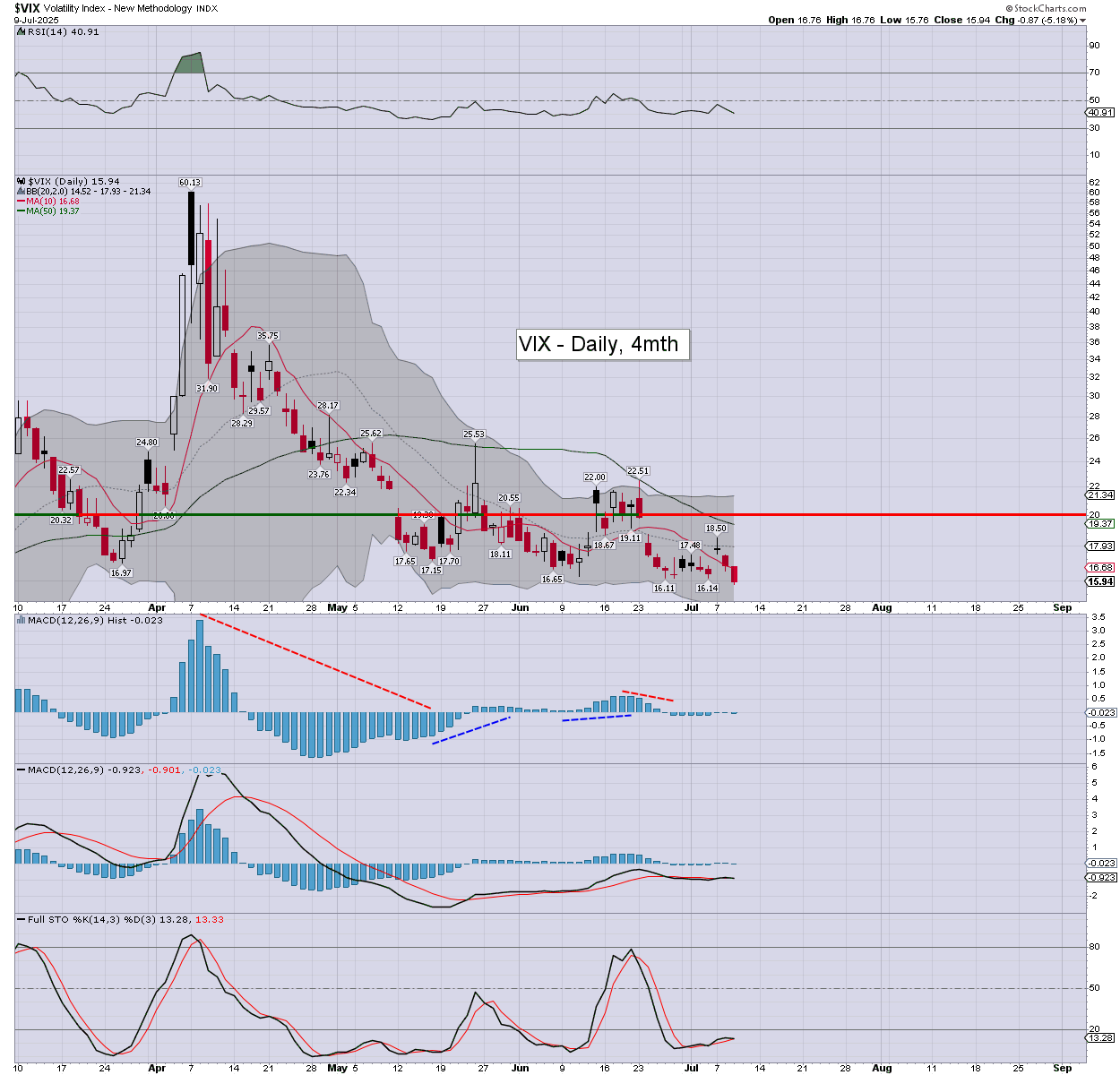Click the MACD Hist bar-chart legend icon
This screenshot has height=1075, width=1120.
point(21,620)
